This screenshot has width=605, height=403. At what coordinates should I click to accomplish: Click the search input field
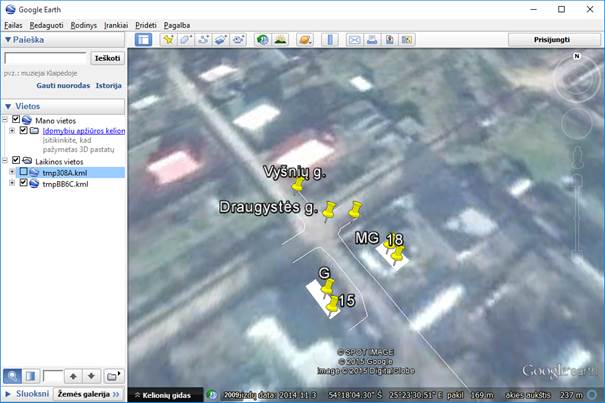pyautogui.click(x=46, y=58)
